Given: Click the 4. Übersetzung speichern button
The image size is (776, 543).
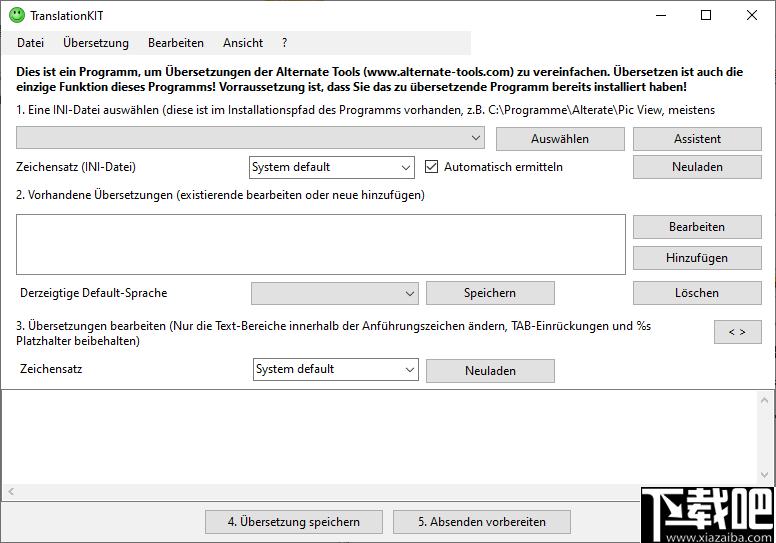Looking at the screenshot, I should coord(294,522).
